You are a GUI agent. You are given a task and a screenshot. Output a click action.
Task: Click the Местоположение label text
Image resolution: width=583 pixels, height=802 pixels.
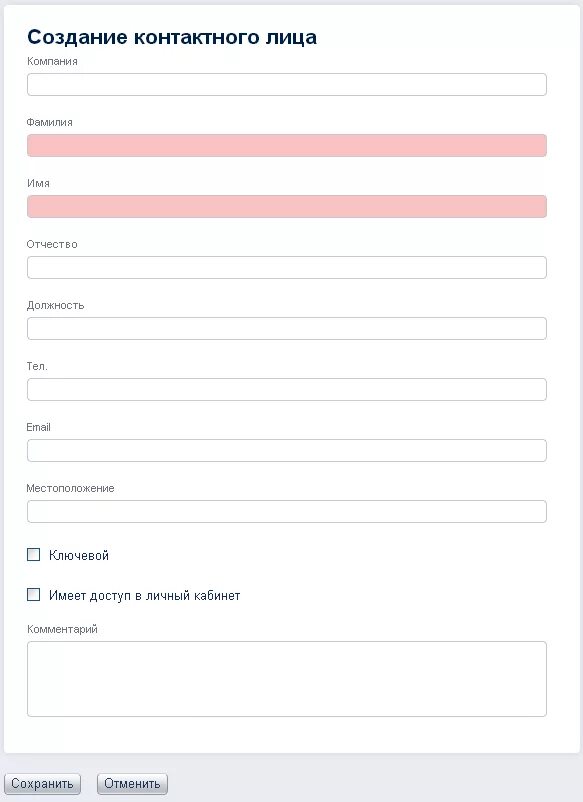coord(70,488)
